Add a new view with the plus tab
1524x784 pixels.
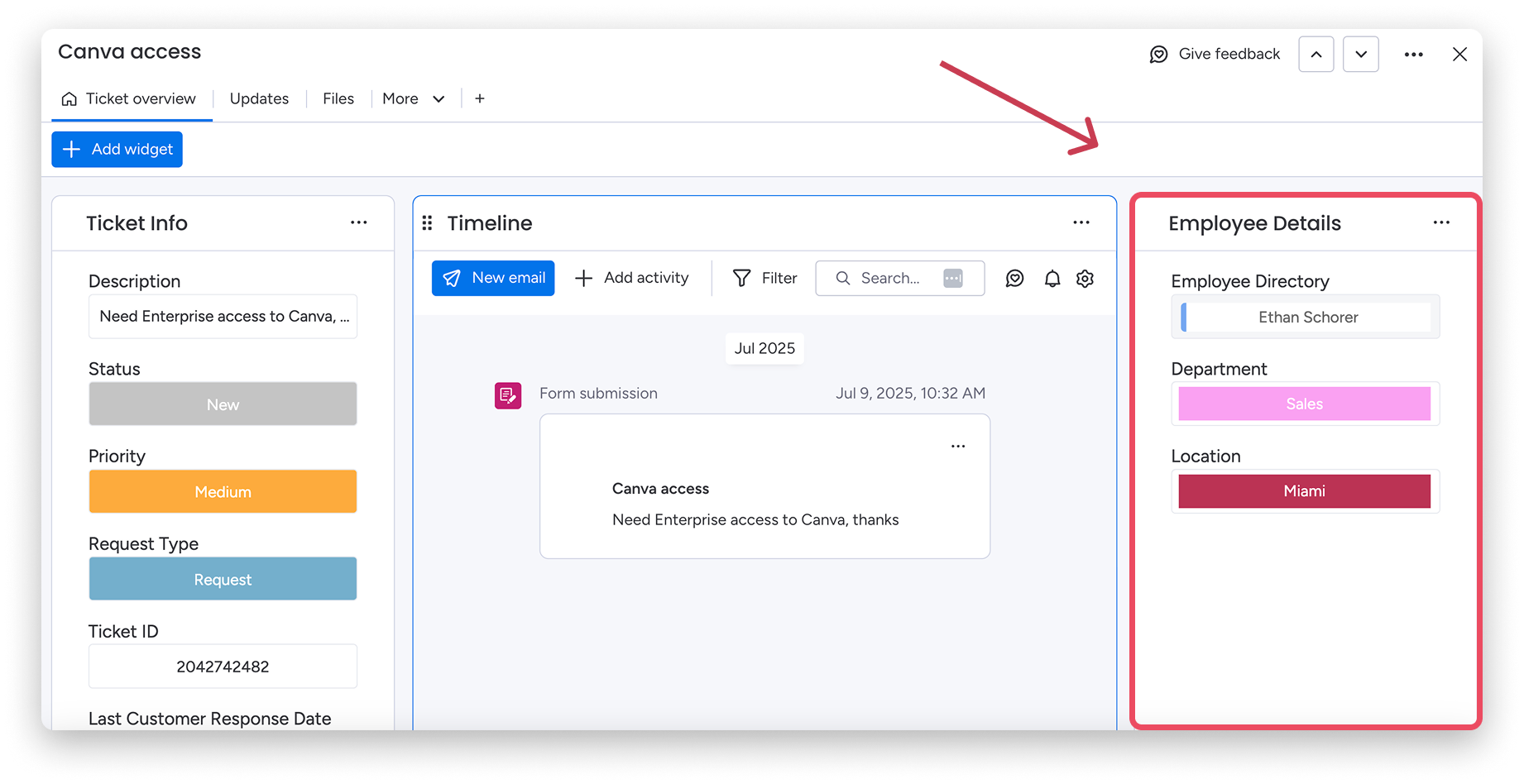480,98
